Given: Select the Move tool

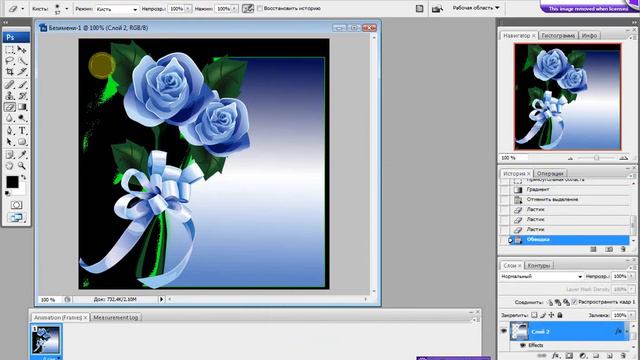Looking at the screenshot, I should [x=22, y=50].
